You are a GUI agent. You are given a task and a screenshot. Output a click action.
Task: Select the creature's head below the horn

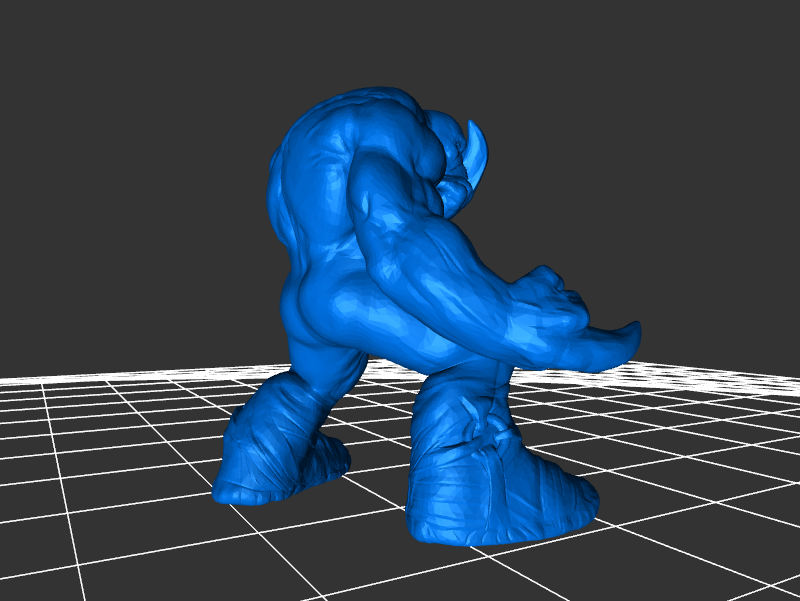pos(452,180)
